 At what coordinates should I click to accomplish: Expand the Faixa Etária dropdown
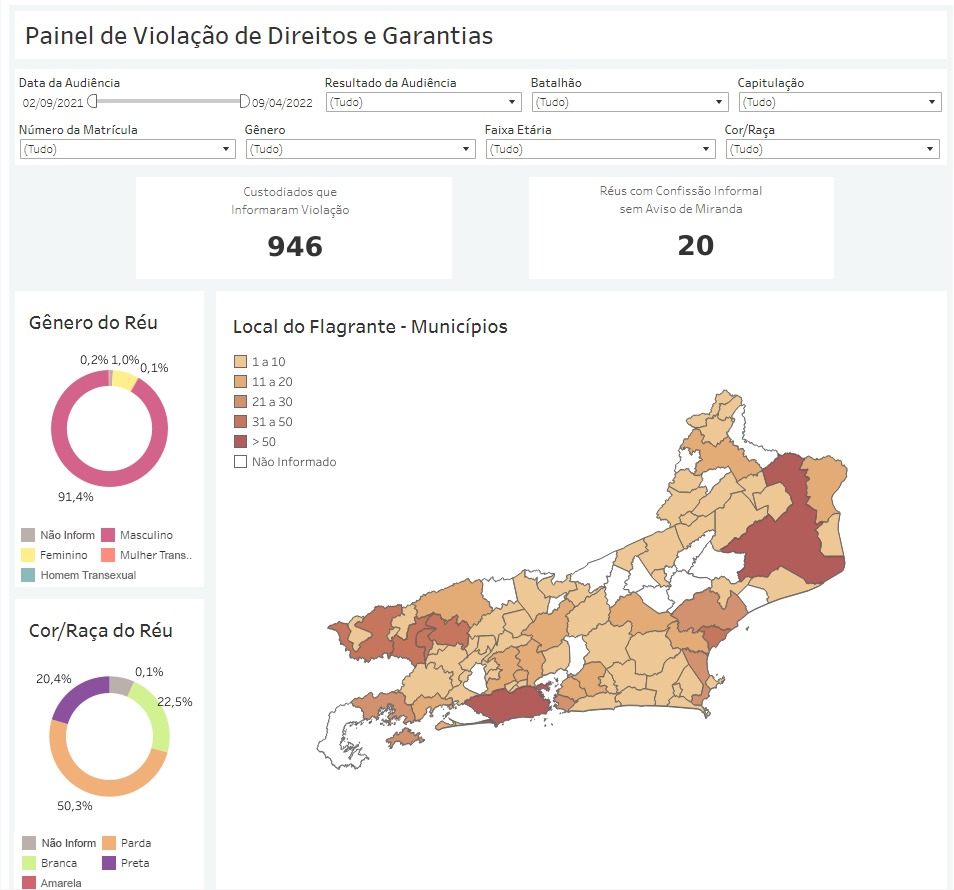pos(600,149)
